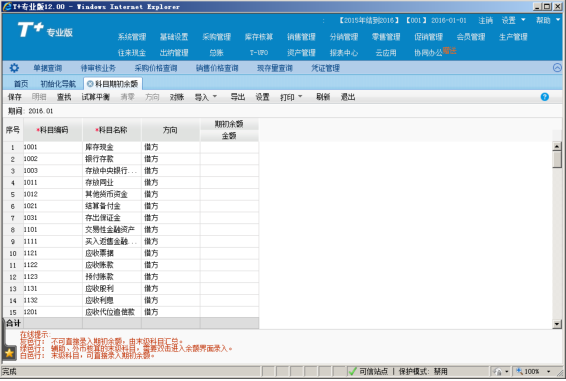Click the vertical scrollbar thumb
566x381 pixels.
(x=557, y=159)
